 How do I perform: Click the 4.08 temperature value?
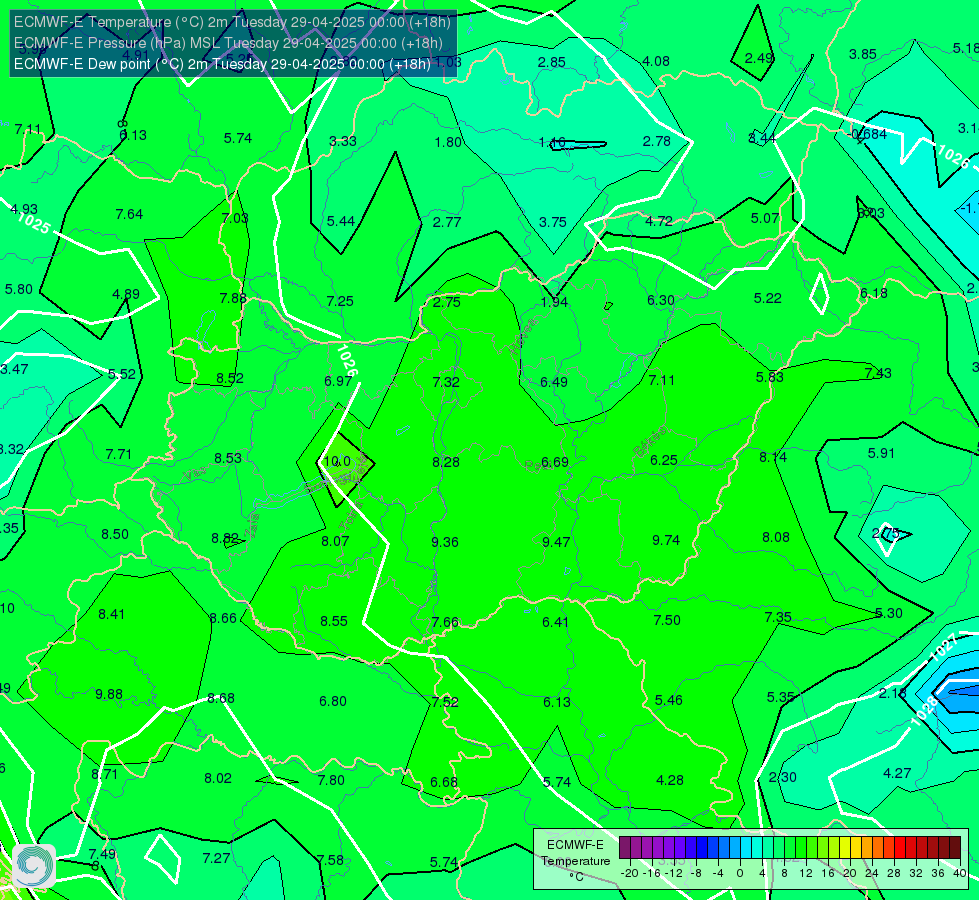coord(656,61)
